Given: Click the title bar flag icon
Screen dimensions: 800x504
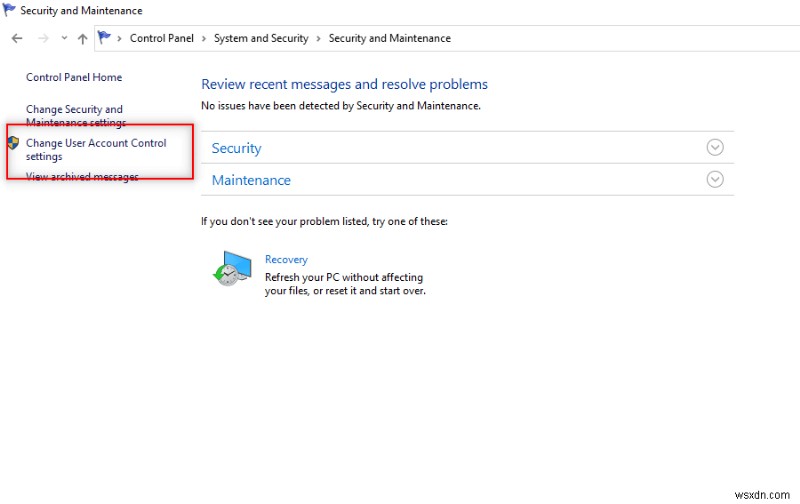Looking at the screenshot, I should [10, 10].
